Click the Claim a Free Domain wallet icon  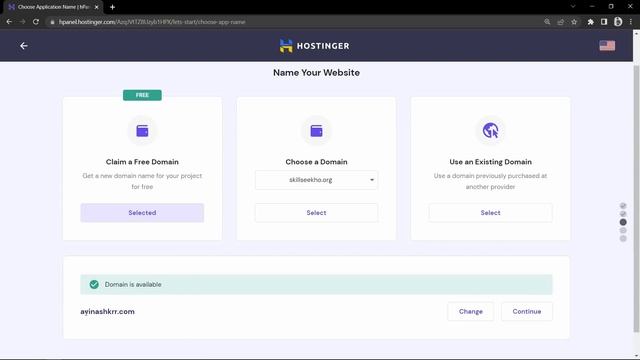(142, 131)
